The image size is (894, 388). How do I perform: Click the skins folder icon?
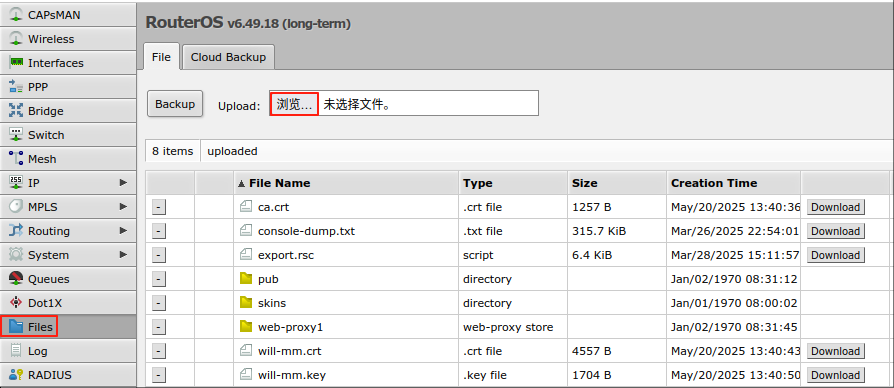[x=246, y=303]
